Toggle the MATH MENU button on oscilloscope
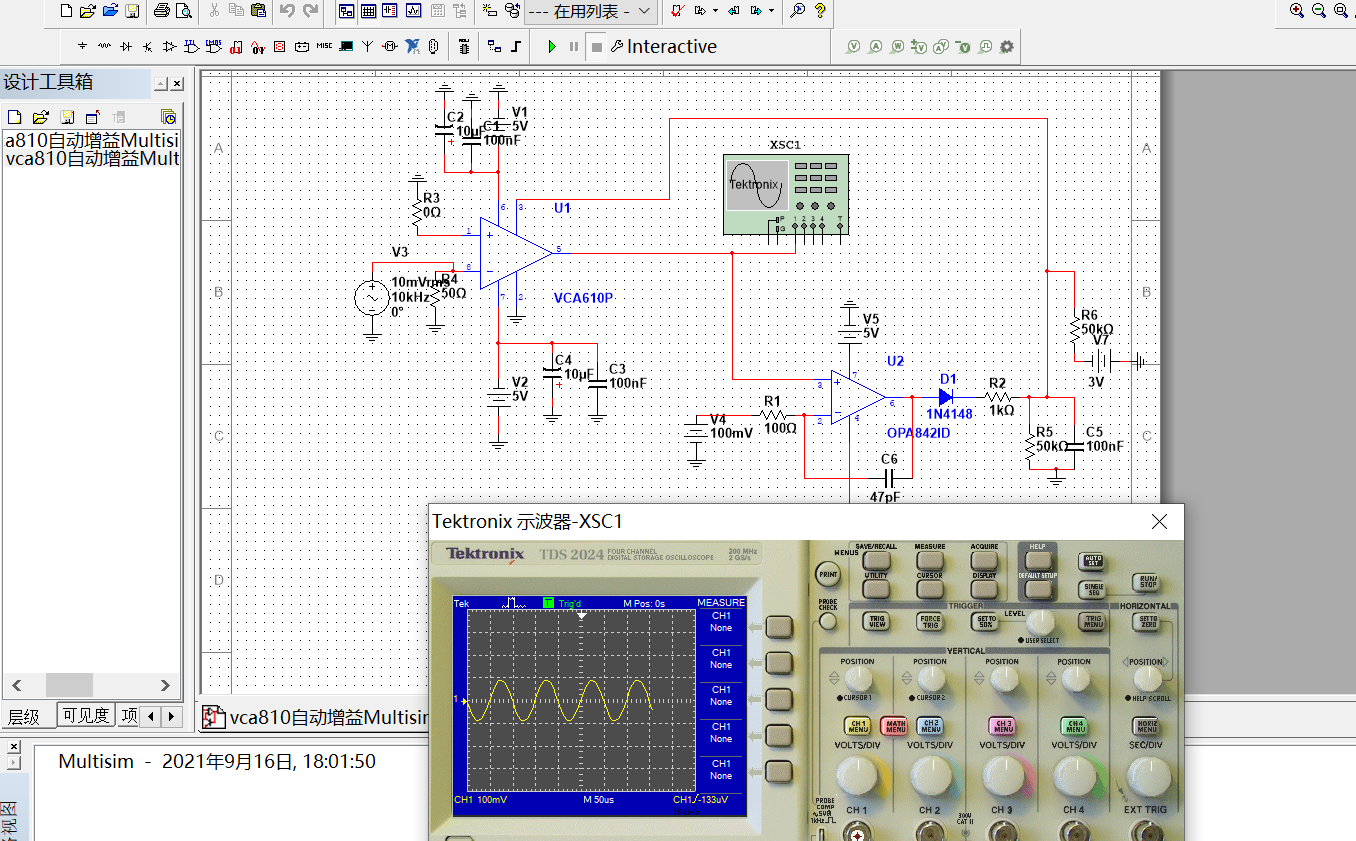This screenshot has height=841, width=1356. click(894, 727)
